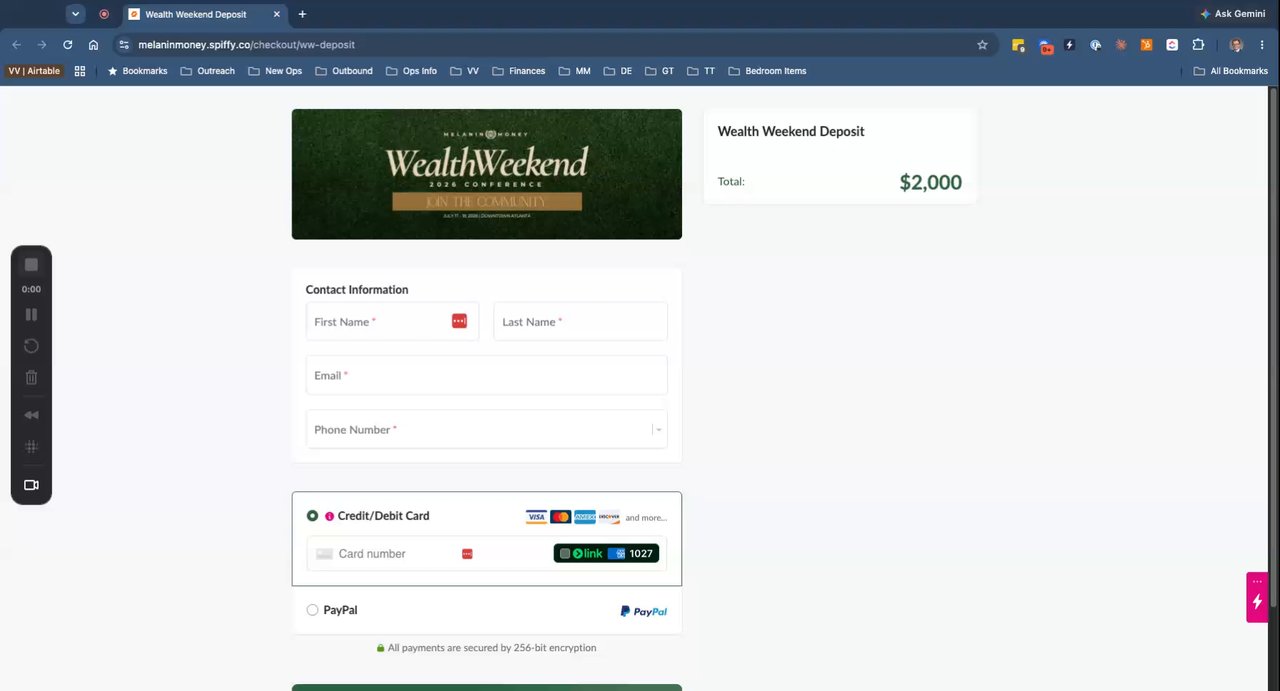
Task: Select the Credit/Debit Card radio
Action: (x=312, y=516)
